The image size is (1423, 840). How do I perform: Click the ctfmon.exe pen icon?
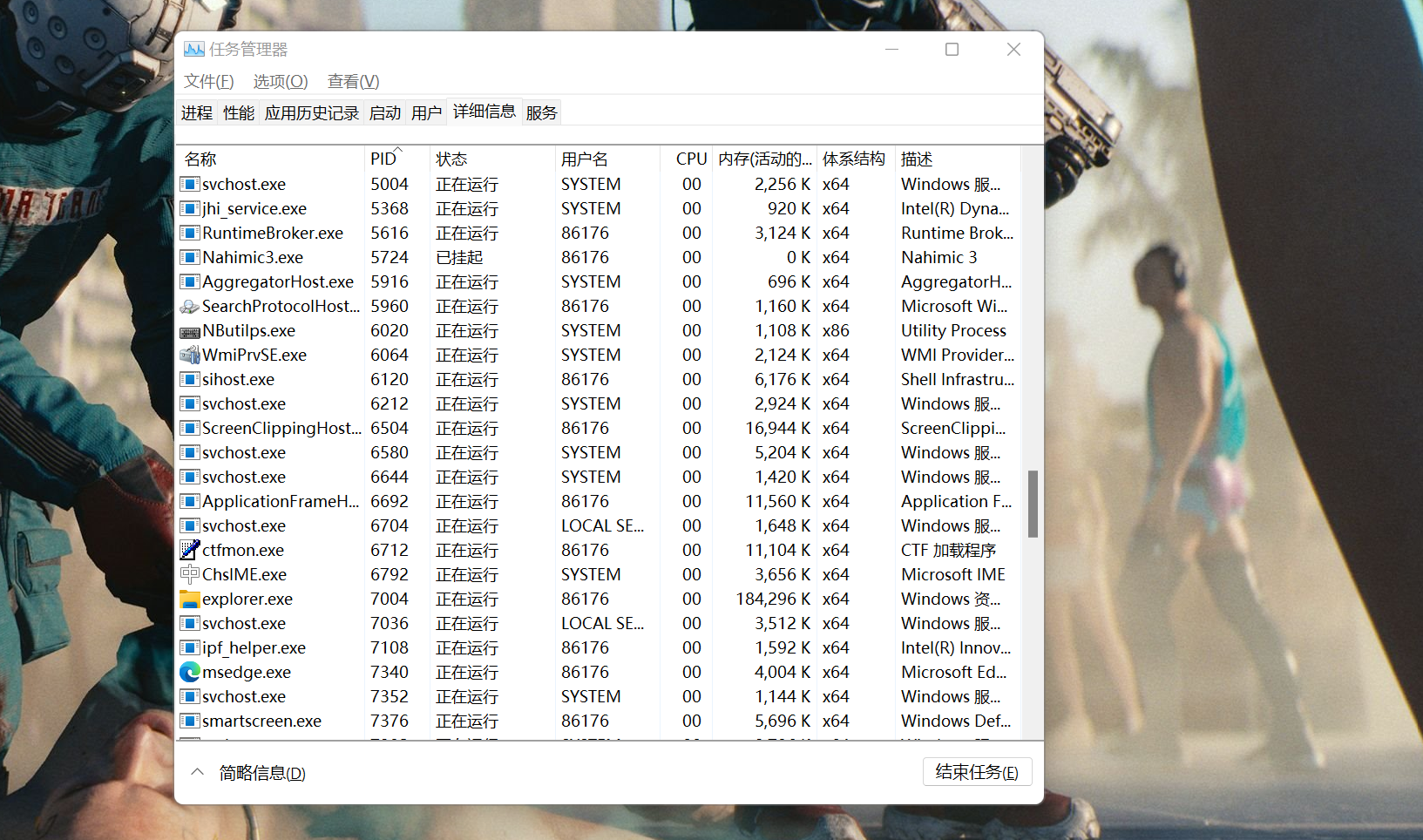(189, 551)
